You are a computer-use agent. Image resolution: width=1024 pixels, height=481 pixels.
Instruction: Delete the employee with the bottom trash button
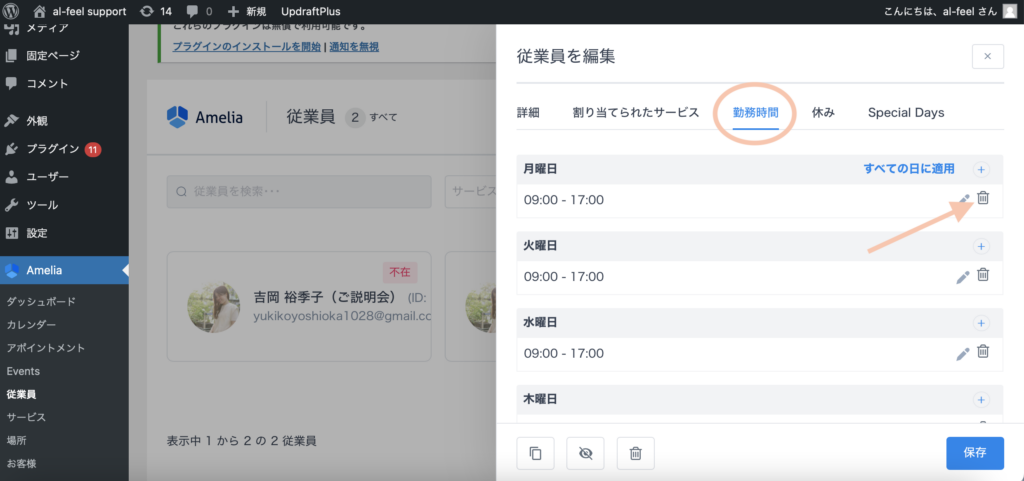(x=635, y=453)
